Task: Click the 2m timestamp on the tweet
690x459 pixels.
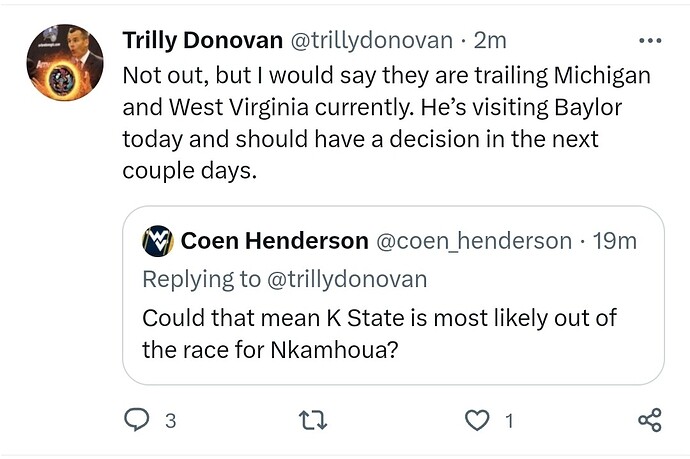Action: 491,41
